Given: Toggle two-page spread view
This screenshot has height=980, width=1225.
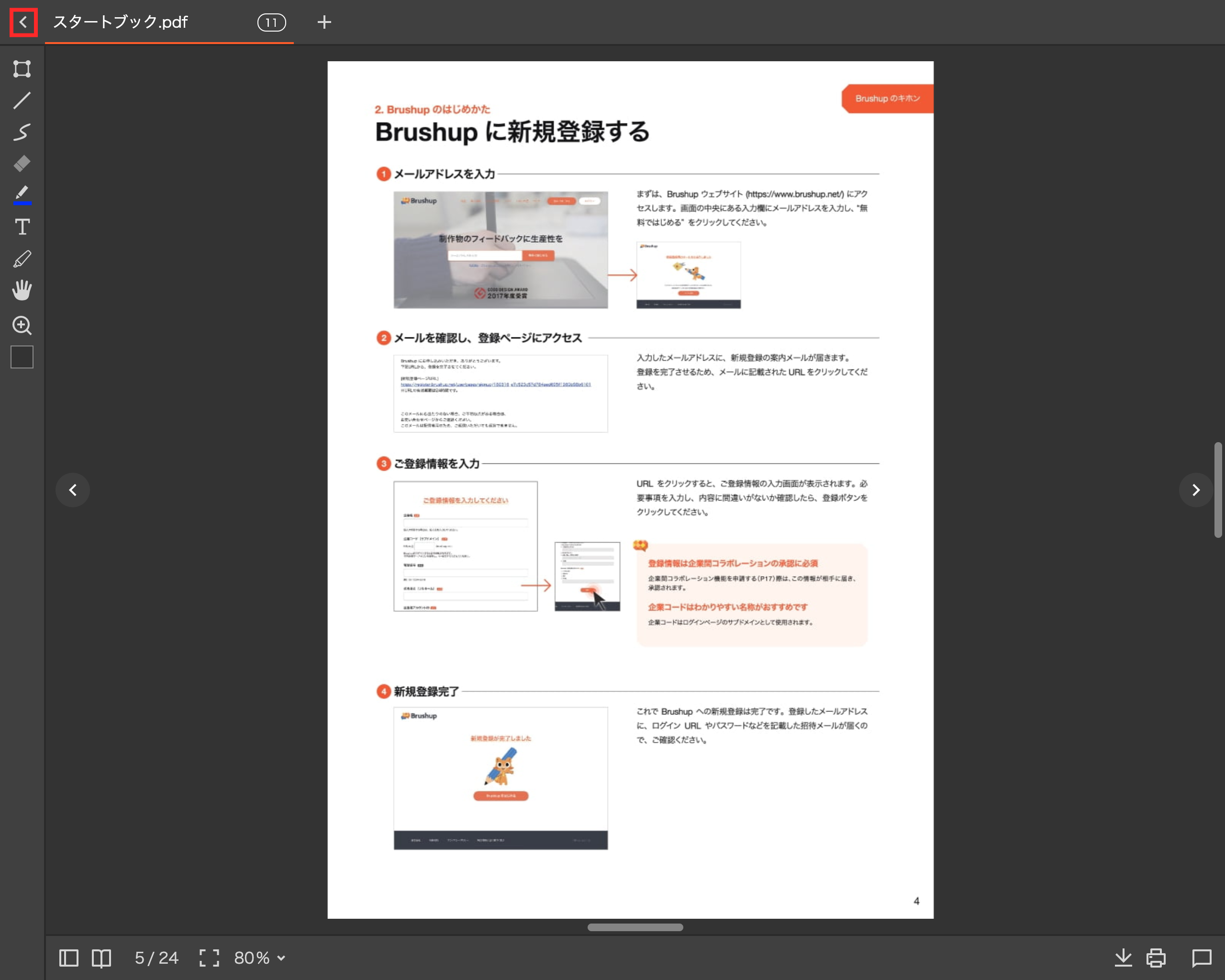Looking at the screenshot, I should pos(102,958).
